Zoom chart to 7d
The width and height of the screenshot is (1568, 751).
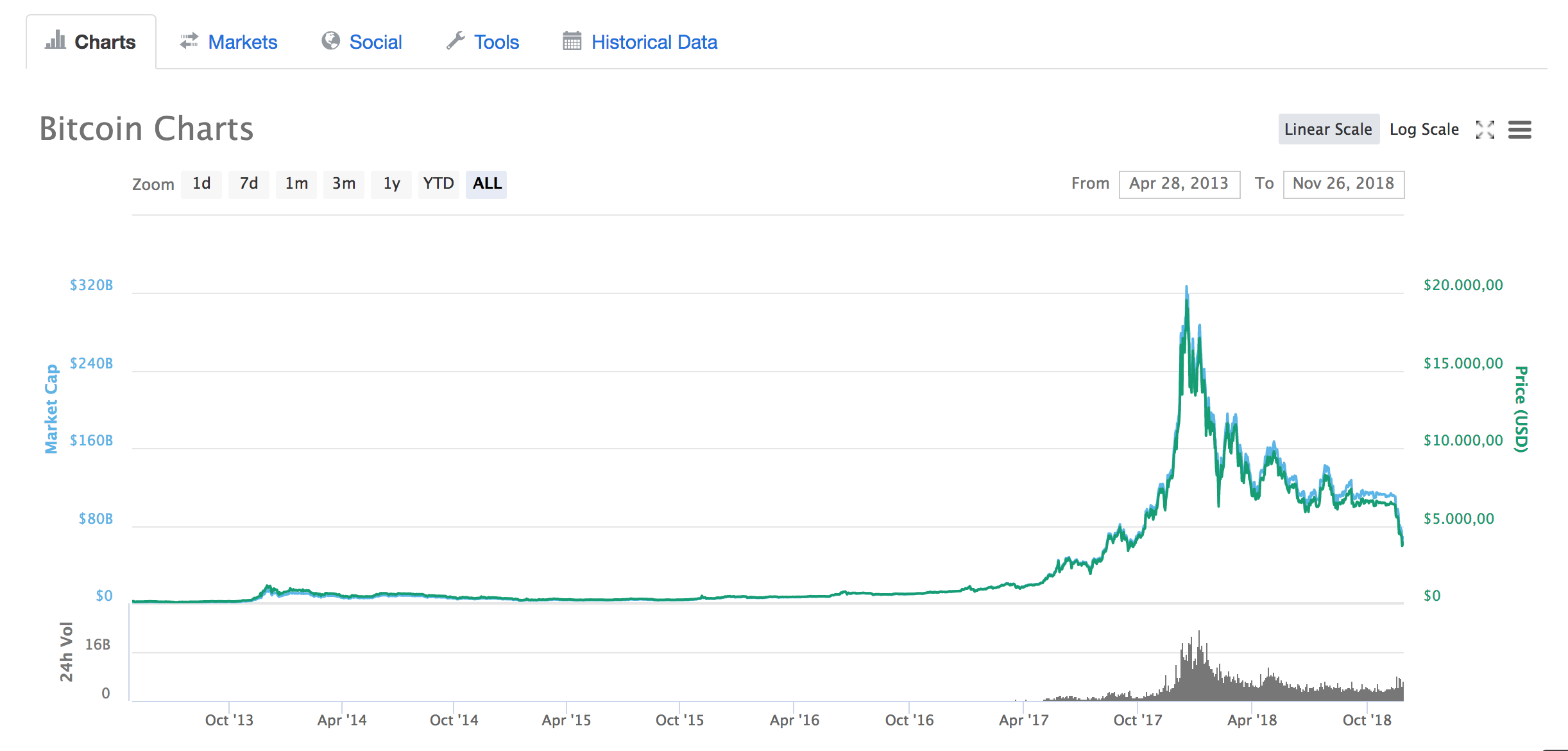point(248,184)
